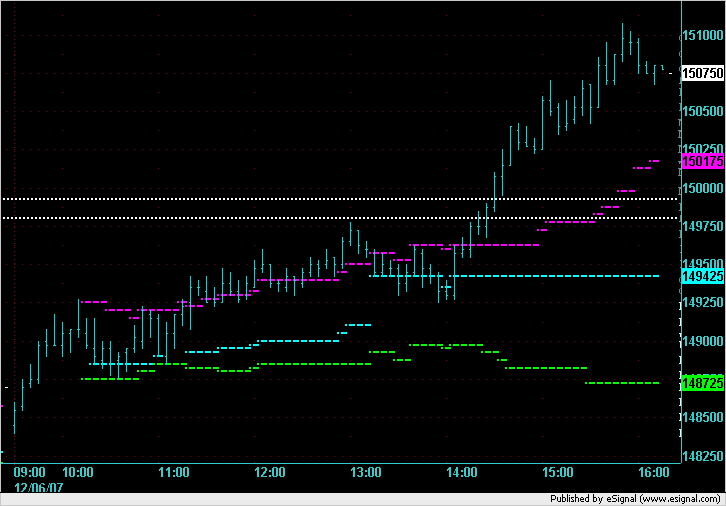
Task: Click the 10:00 time axis label
Action: 78,473
